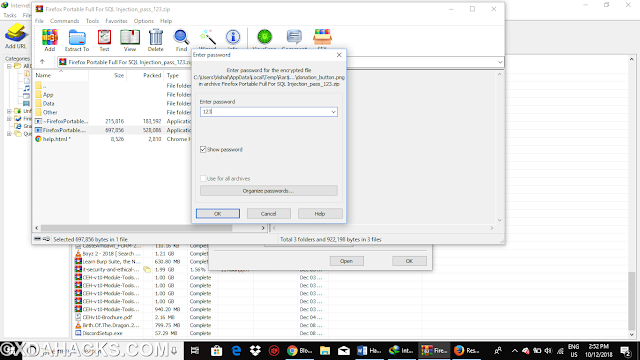
Task: Expand the archive path dropdown
Action: [x=500, y=62]
